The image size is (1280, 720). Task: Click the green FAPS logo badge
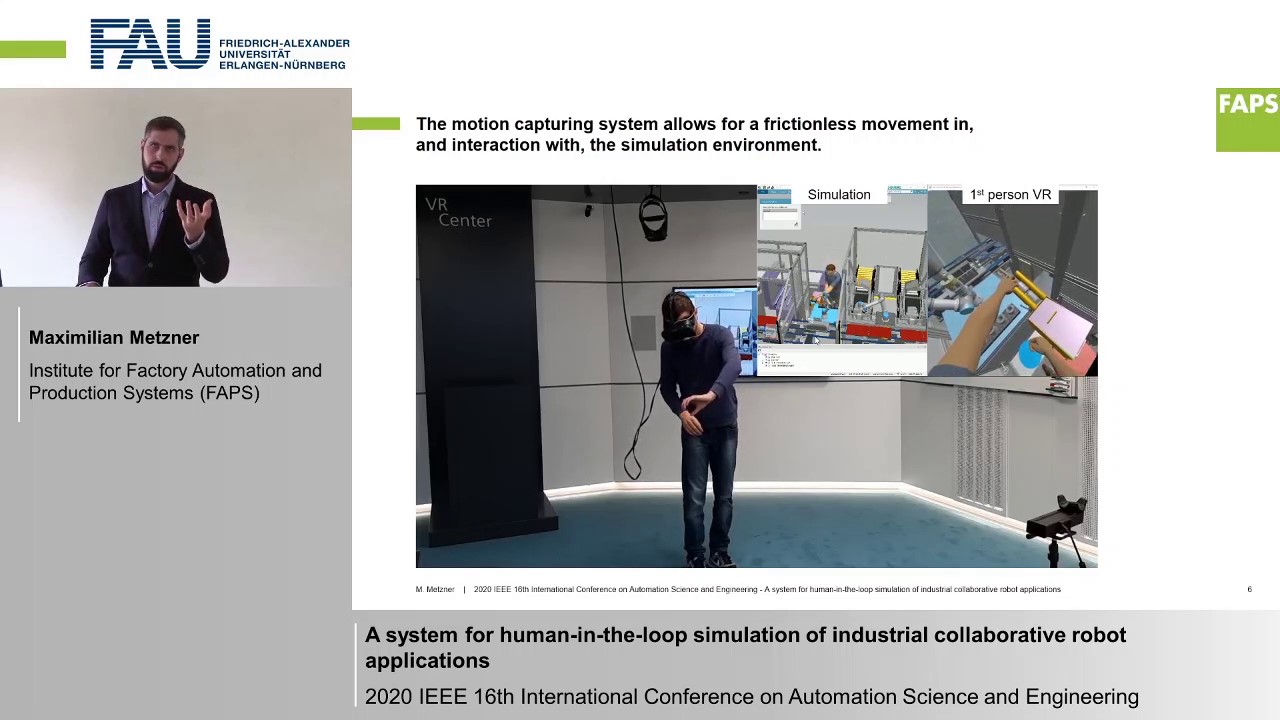[x=1247, y=119]
